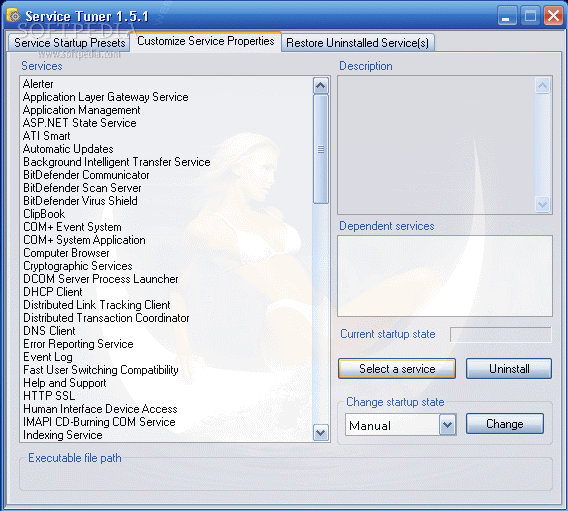Select HTTP SSL service

[49, 396]
